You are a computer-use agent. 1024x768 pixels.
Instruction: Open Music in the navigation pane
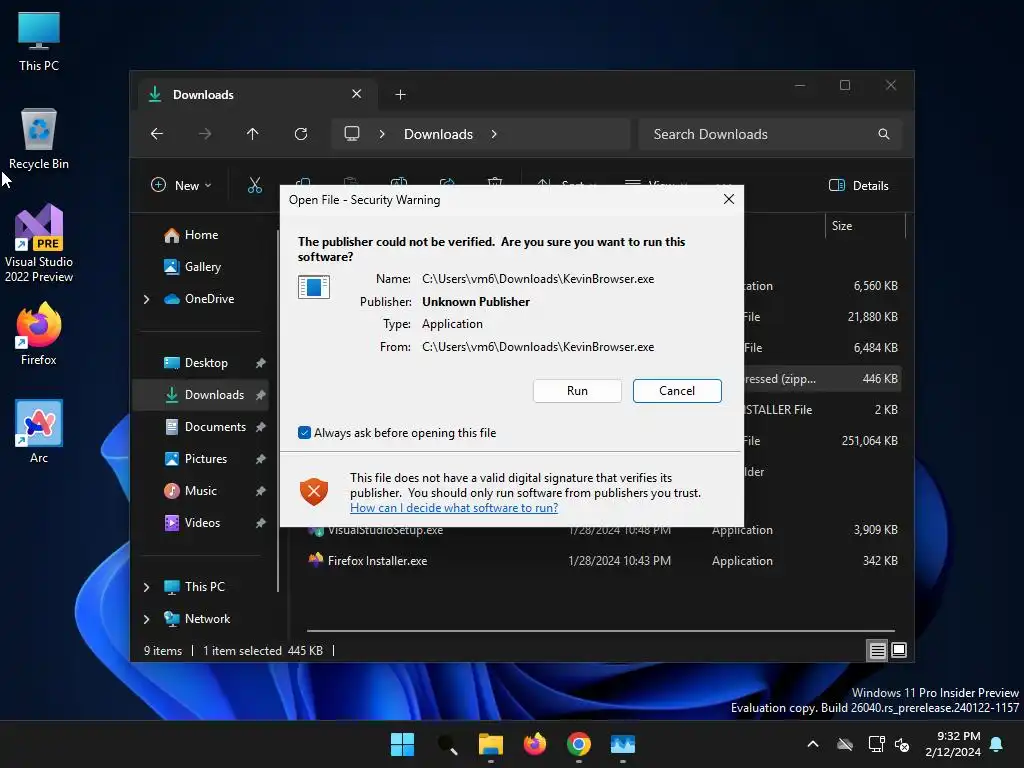[x=200, y=490]
